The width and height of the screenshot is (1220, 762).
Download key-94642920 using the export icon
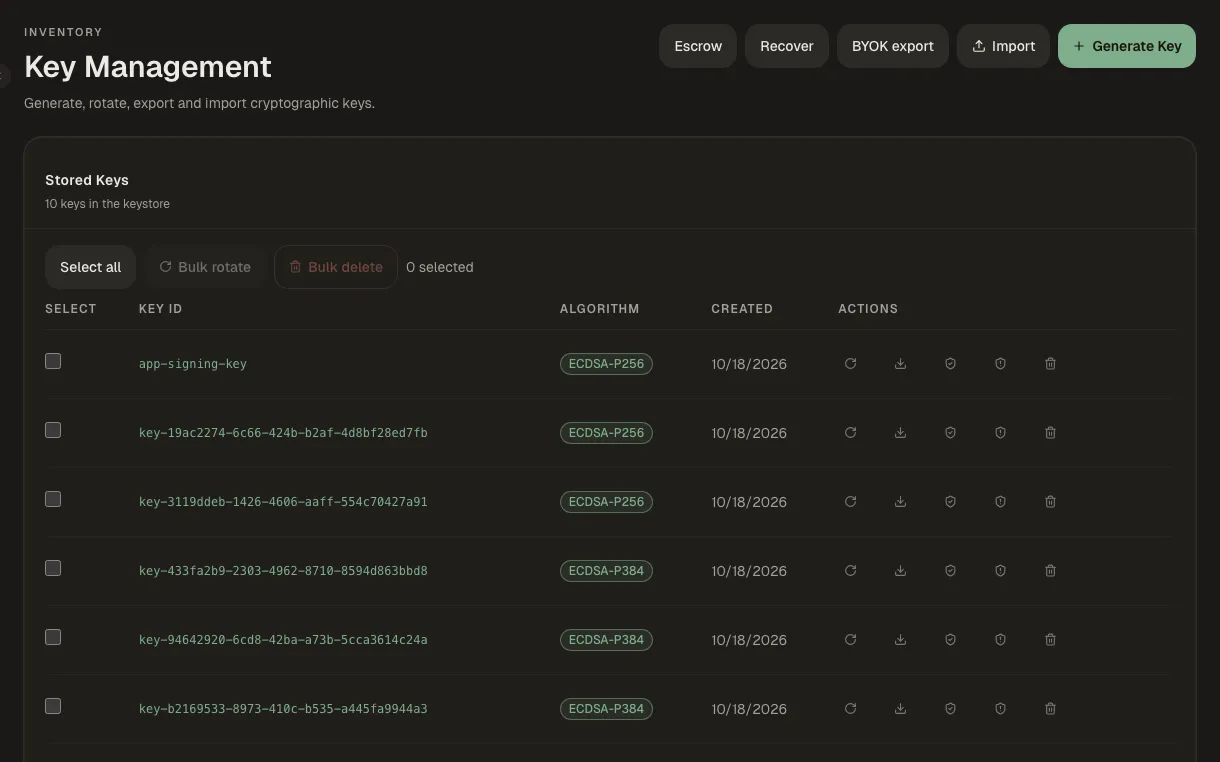point(900,640)
